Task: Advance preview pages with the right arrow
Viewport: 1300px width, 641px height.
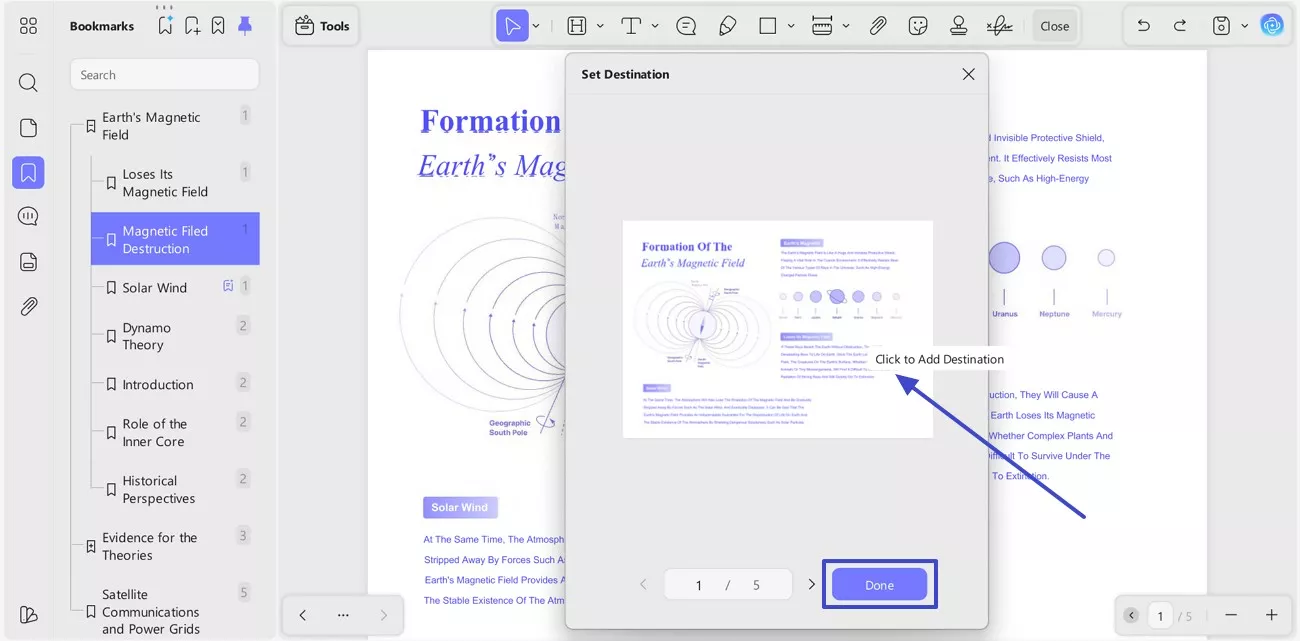Action: [x=811, y=584]
